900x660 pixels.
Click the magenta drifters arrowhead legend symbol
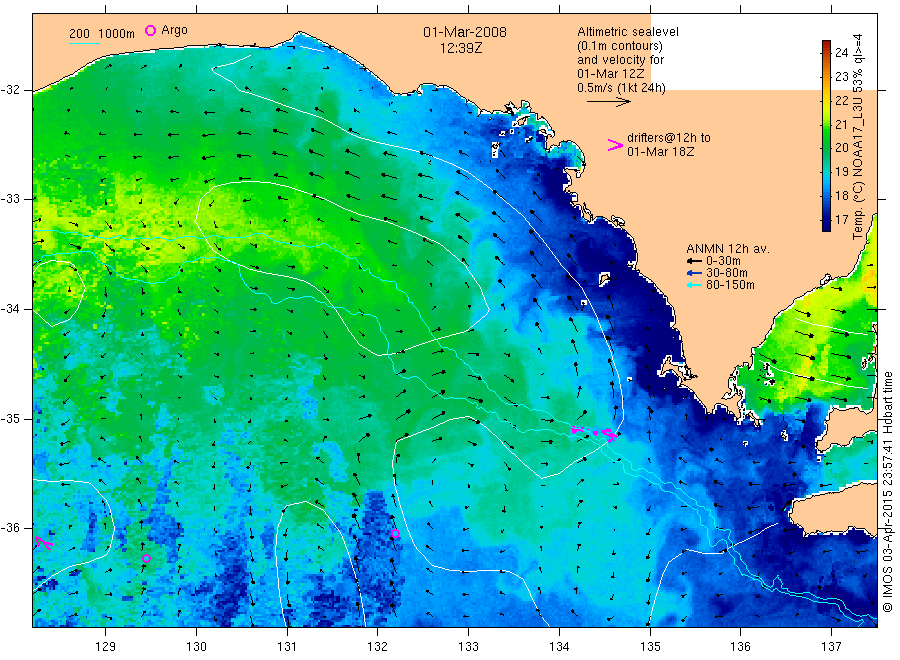click(x=615, y=145)
